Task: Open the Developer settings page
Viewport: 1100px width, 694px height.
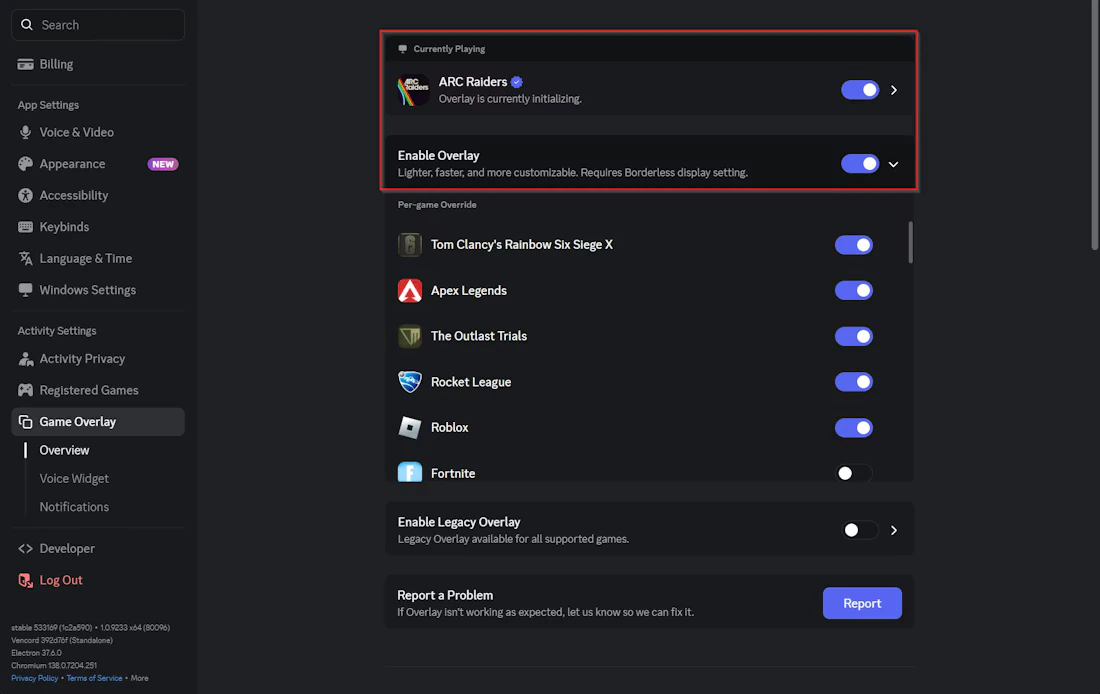Action: (x=98, y=549)
